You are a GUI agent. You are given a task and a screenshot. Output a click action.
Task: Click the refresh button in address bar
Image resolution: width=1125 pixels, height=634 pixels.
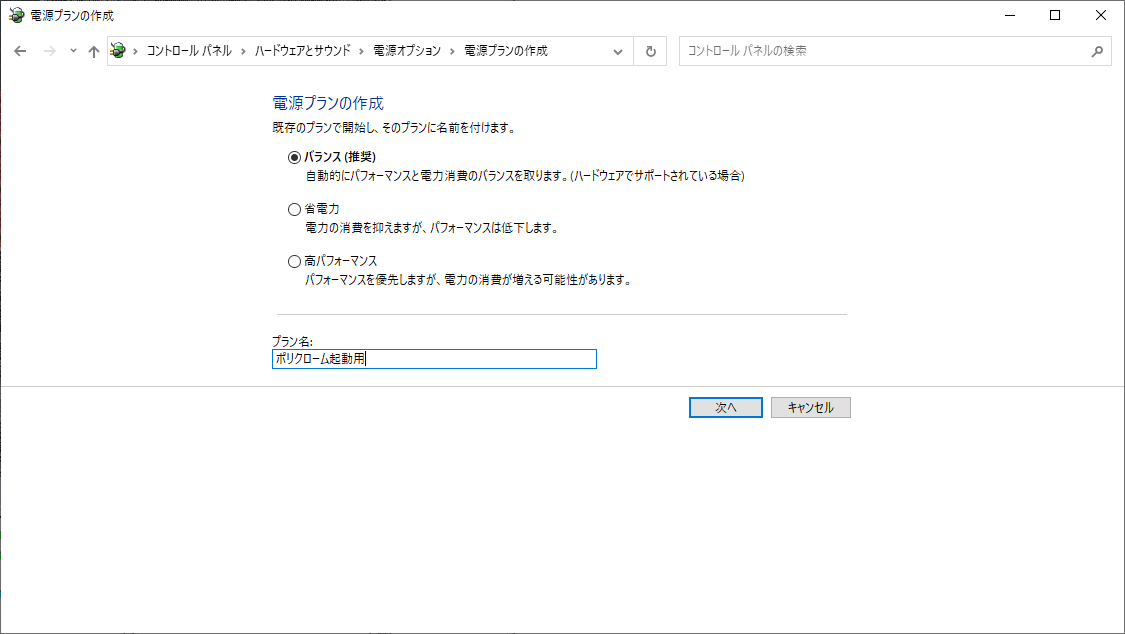coord(651,51)
